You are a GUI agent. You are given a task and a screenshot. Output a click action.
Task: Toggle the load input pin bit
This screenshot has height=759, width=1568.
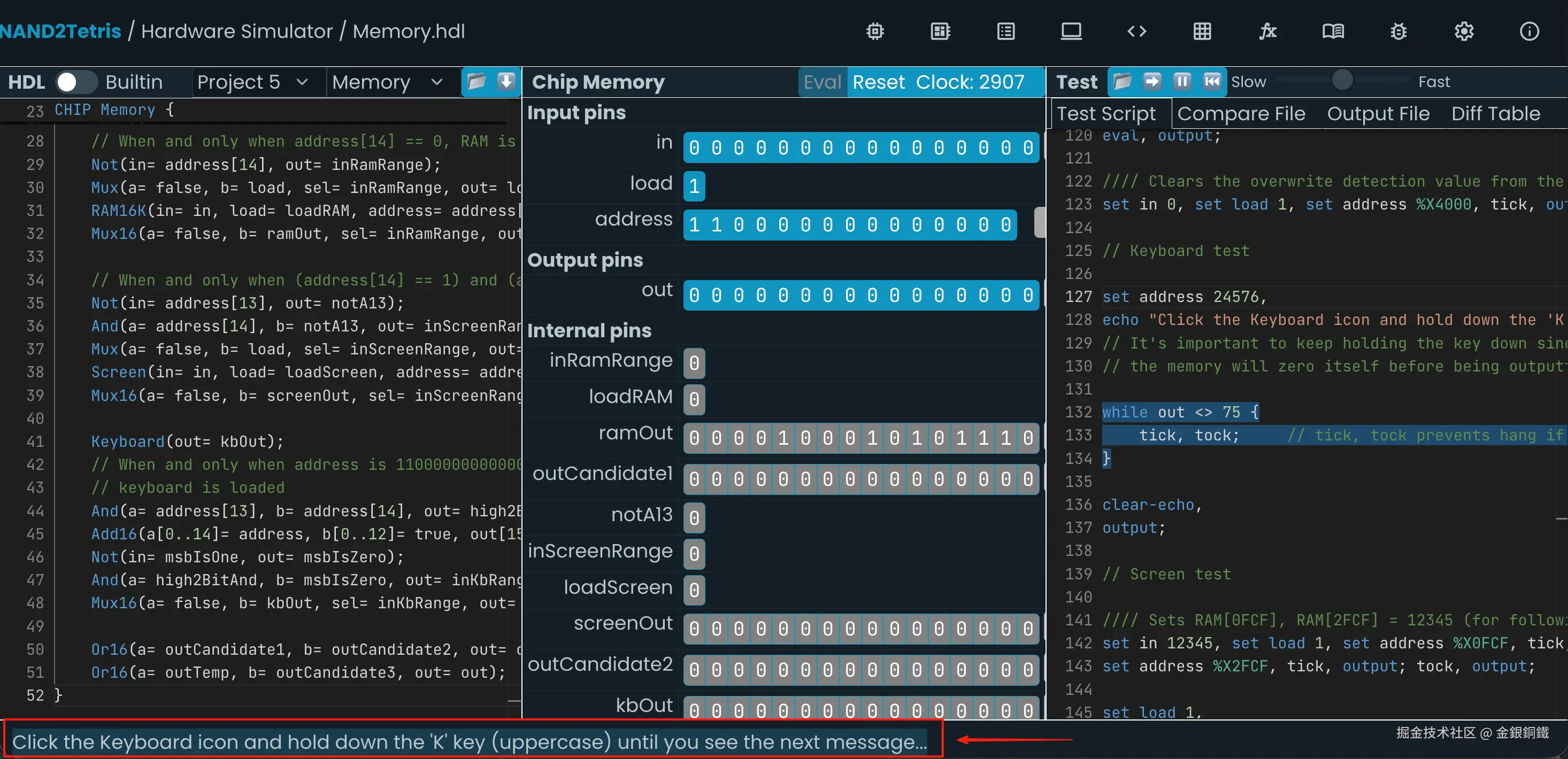pos(694,186)
